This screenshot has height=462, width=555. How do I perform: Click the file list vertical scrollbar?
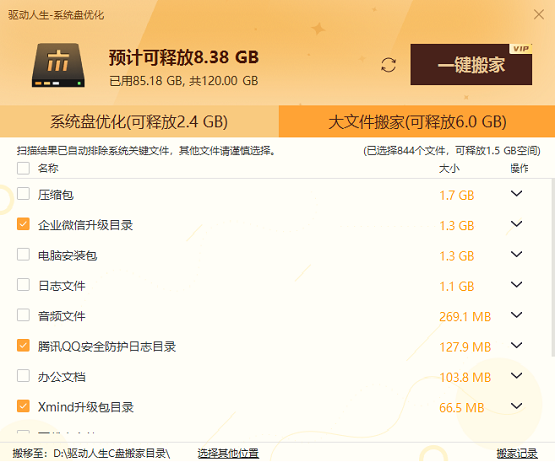point(553,268)
